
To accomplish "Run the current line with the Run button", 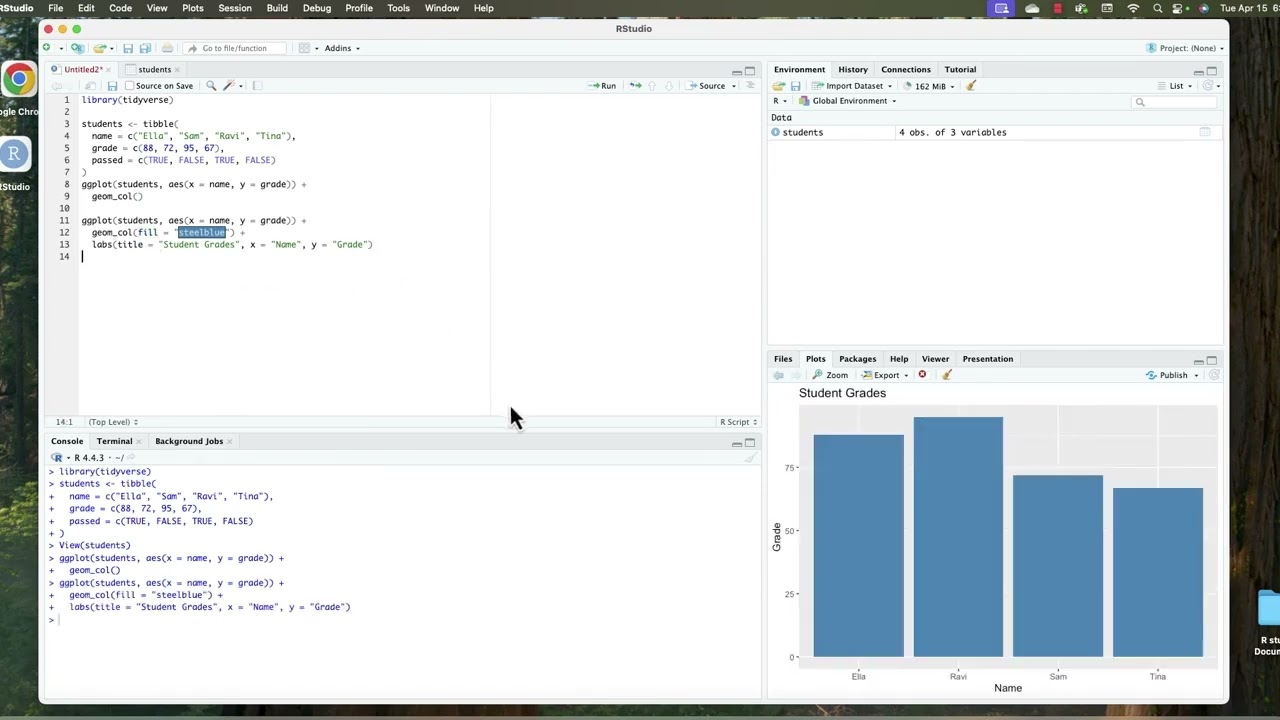I will click(602, 86).
